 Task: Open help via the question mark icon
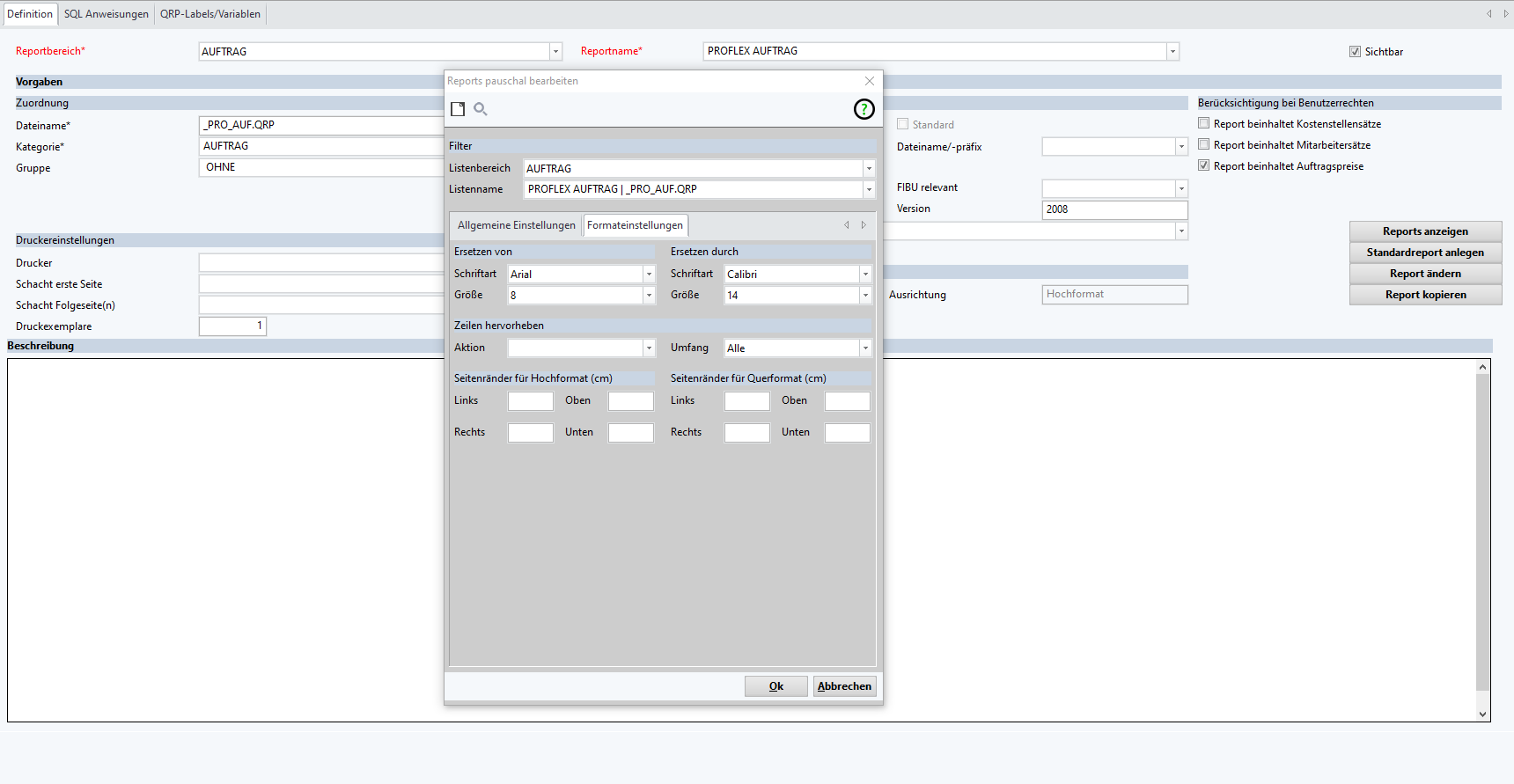click(864, 109)
